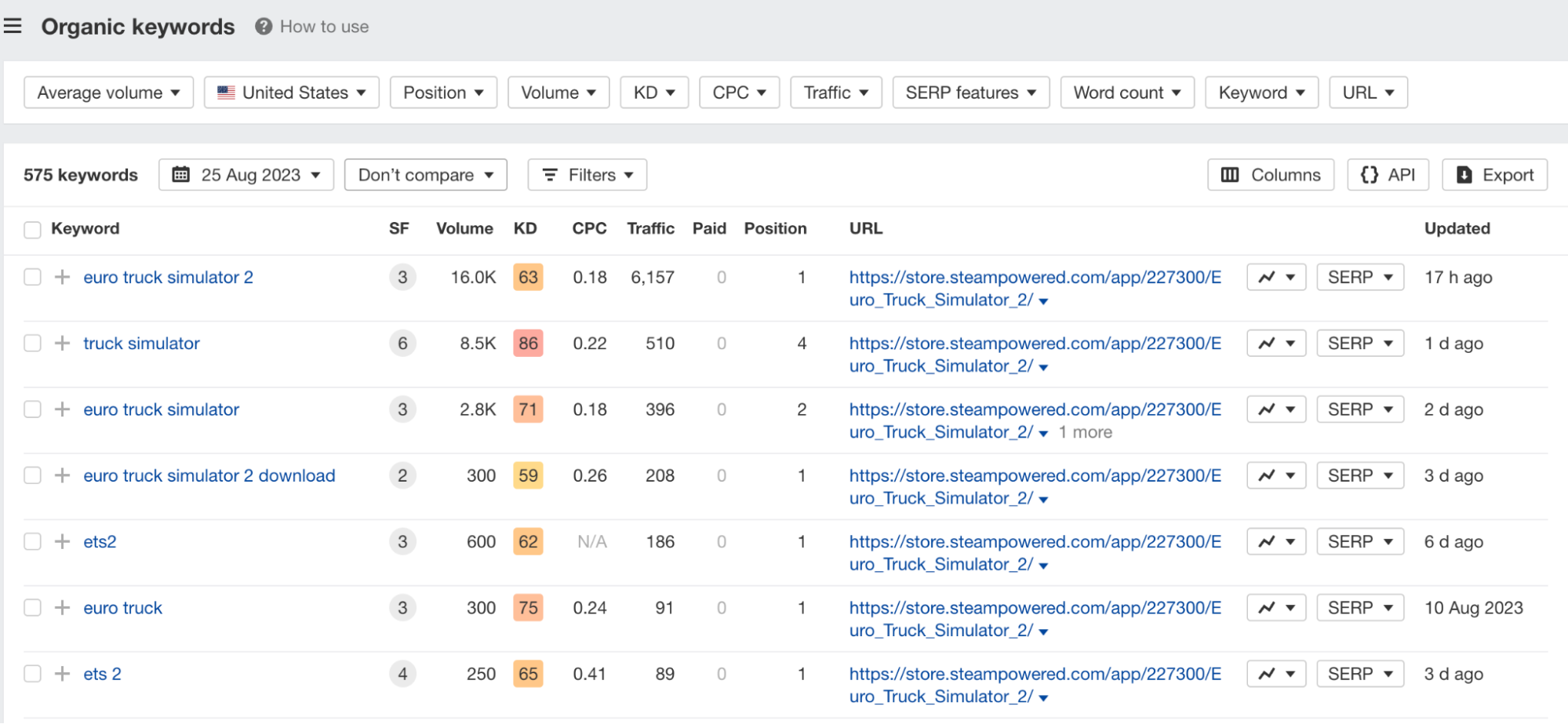
Task: Click SF badge 3 for euro truck simulator 2
Action: pyautogui.click(x=402, y=277)
